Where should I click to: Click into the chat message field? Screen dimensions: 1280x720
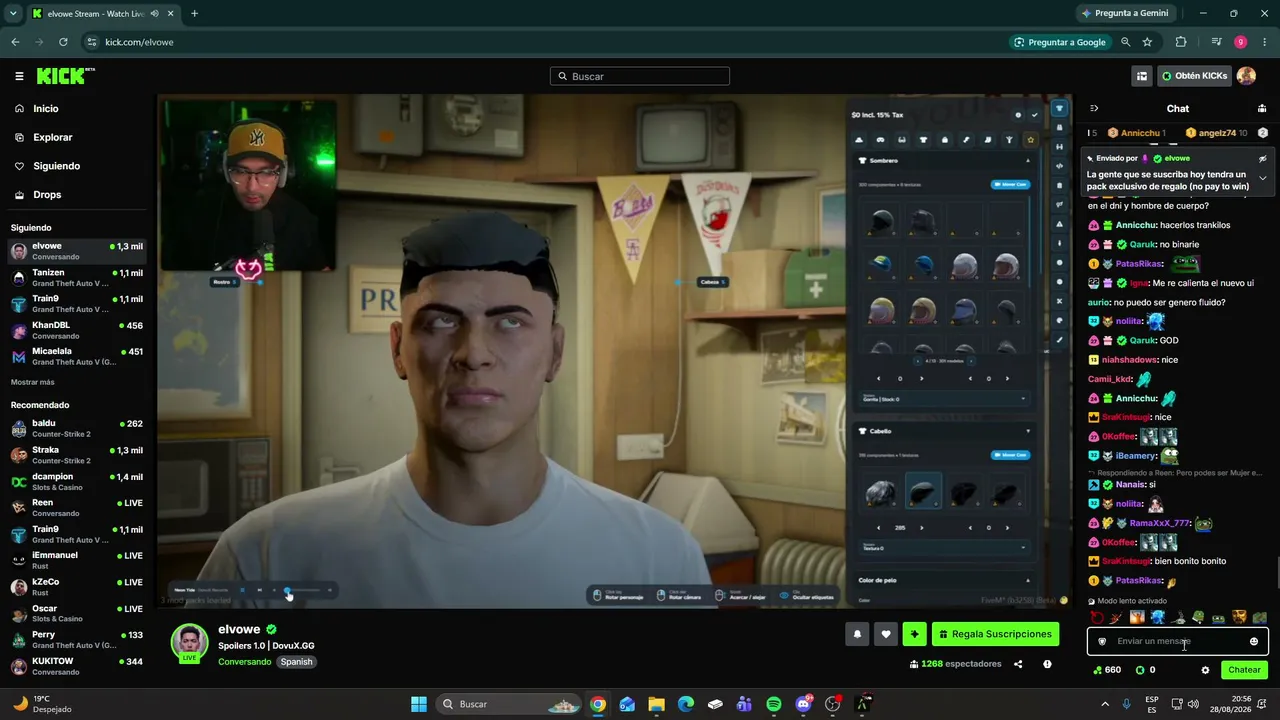[1178, 641]
